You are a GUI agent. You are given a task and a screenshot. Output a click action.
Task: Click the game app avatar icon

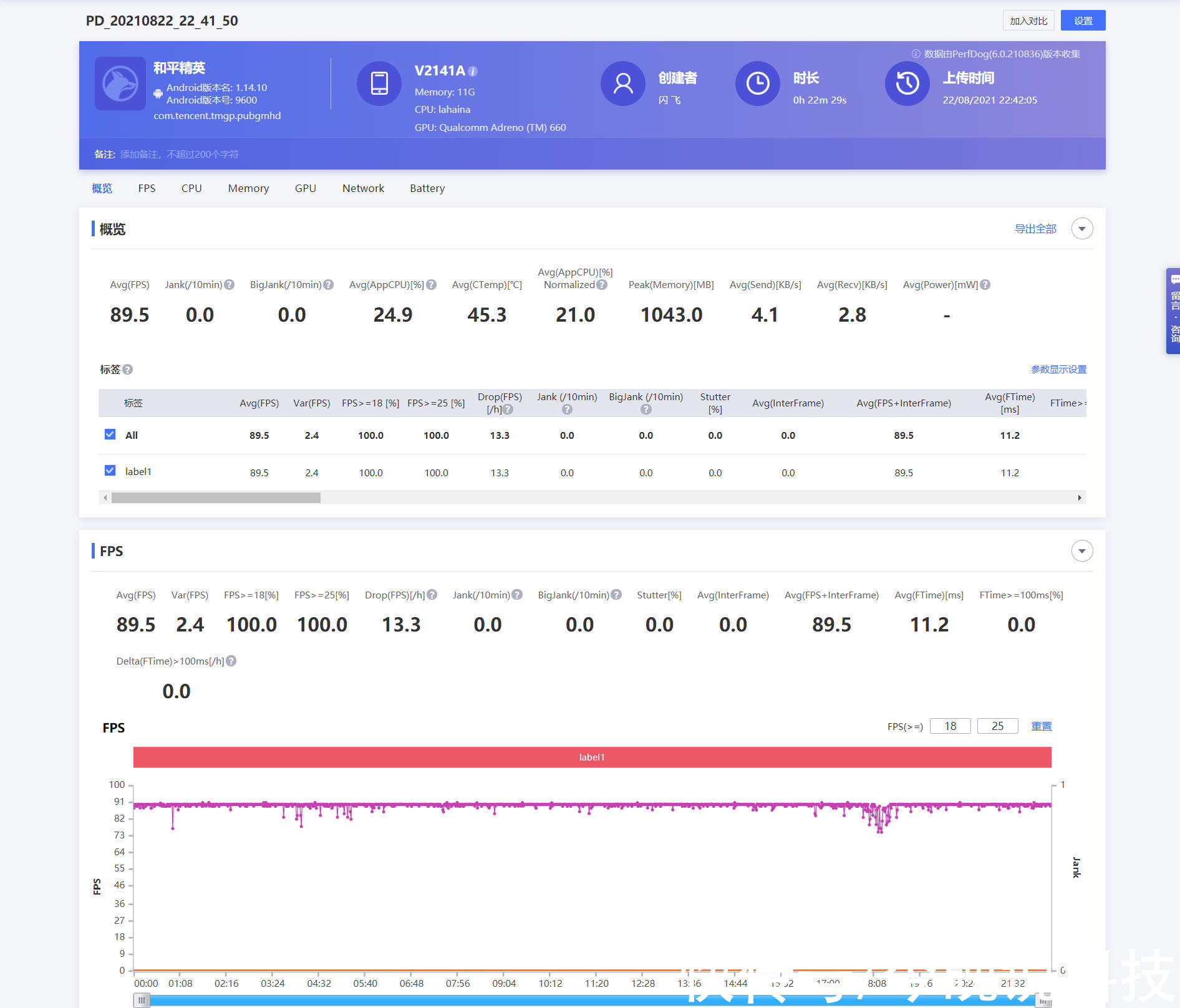coord(120,84)
